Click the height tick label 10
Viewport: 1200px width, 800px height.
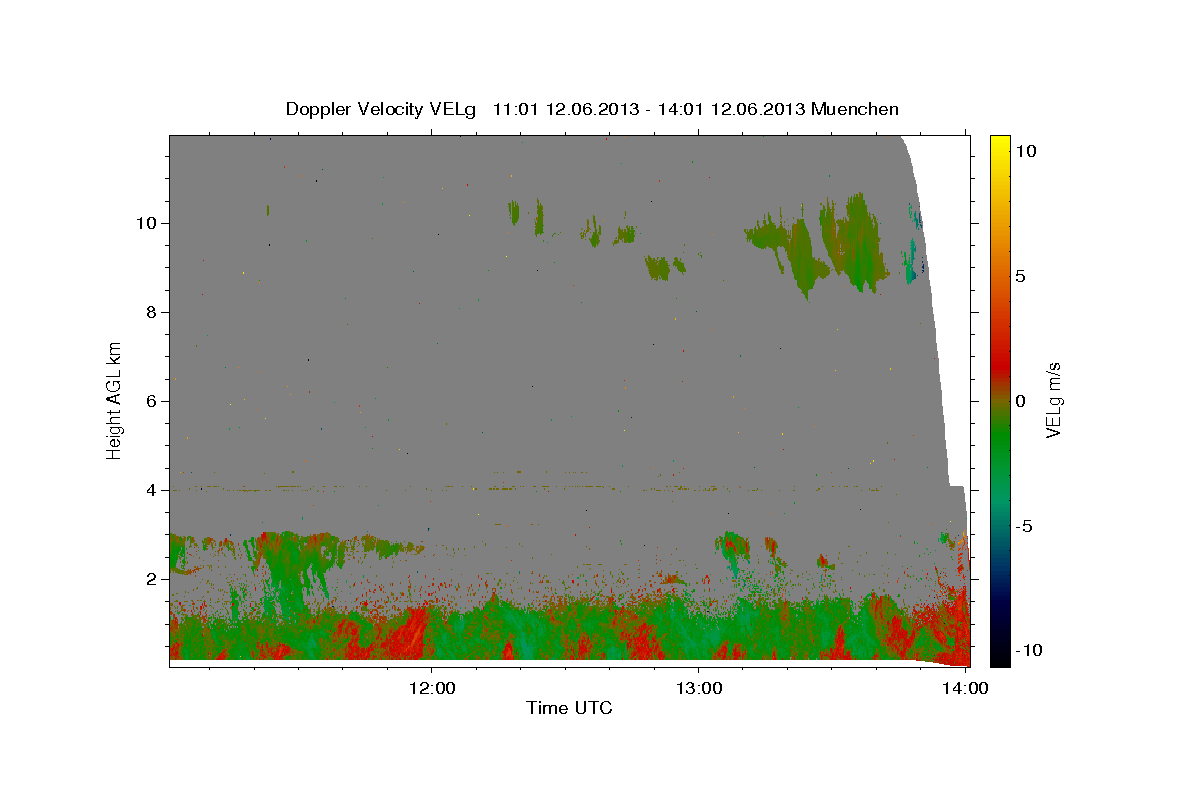[145, 222]
